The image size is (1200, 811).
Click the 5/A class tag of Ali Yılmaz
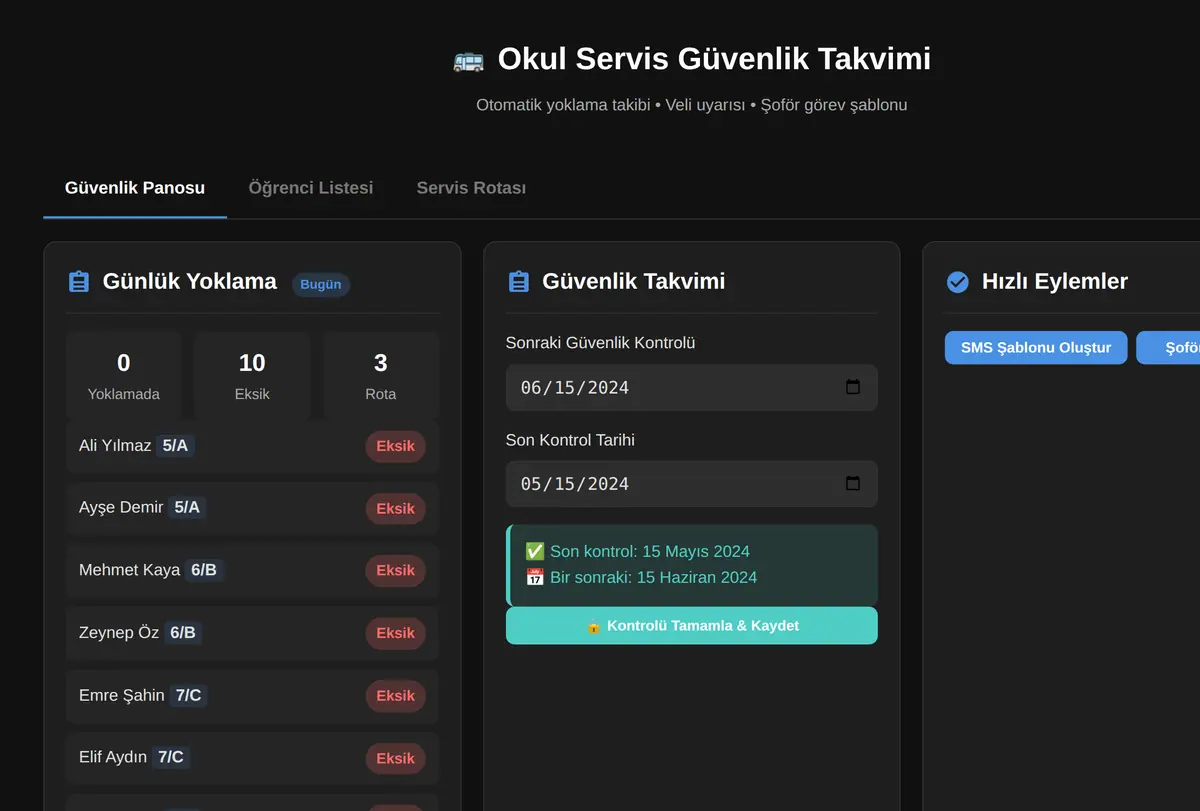(x=175, y=445)
